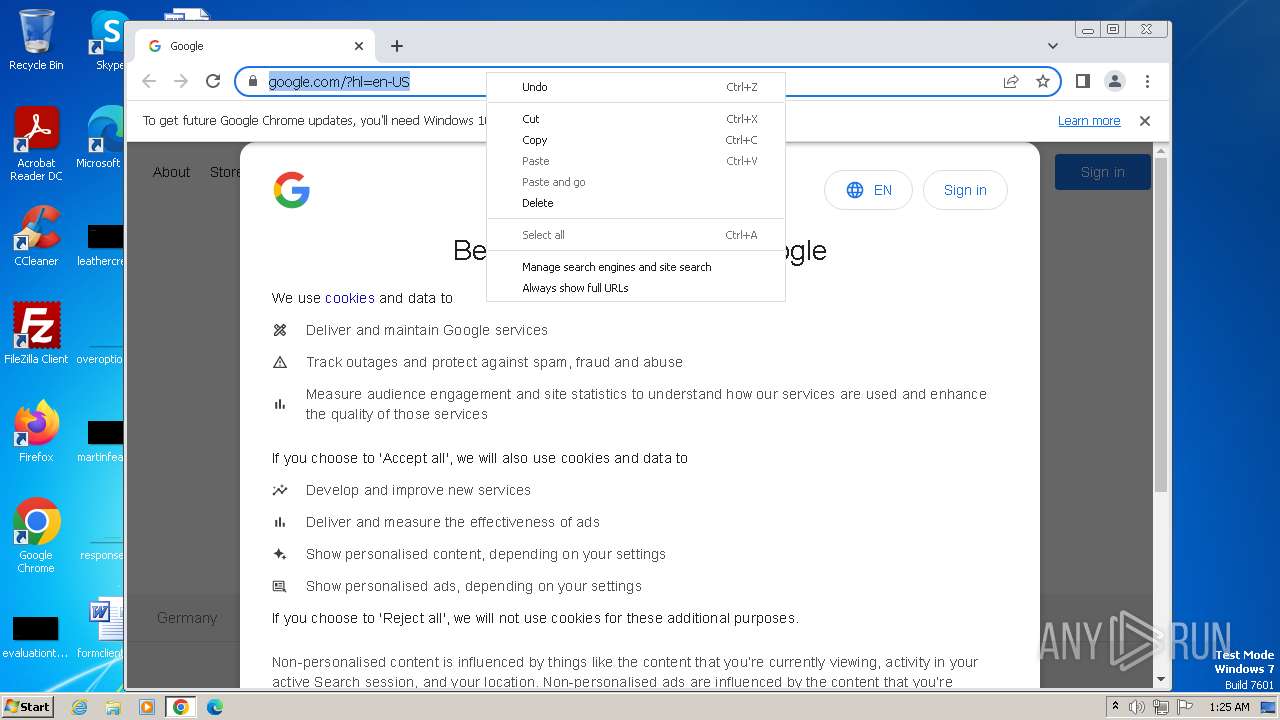Click the scrollbar down arrow
This screenshot has width=1280, height=720.
click(1160, 680)
